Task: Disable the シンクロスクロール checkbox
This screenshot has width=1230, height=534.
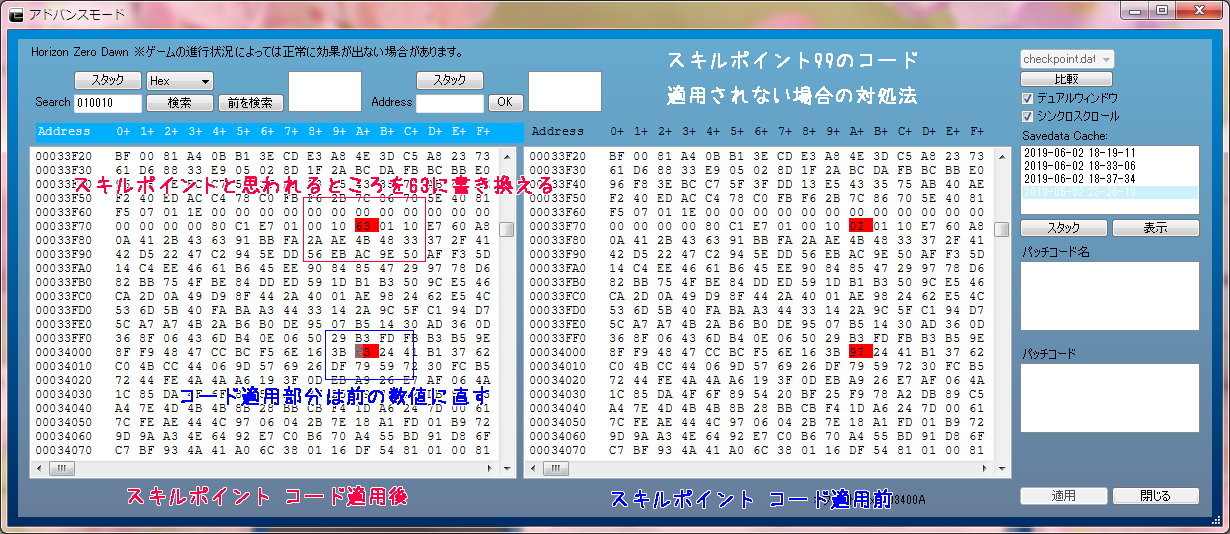Action: pos(1027,116)
